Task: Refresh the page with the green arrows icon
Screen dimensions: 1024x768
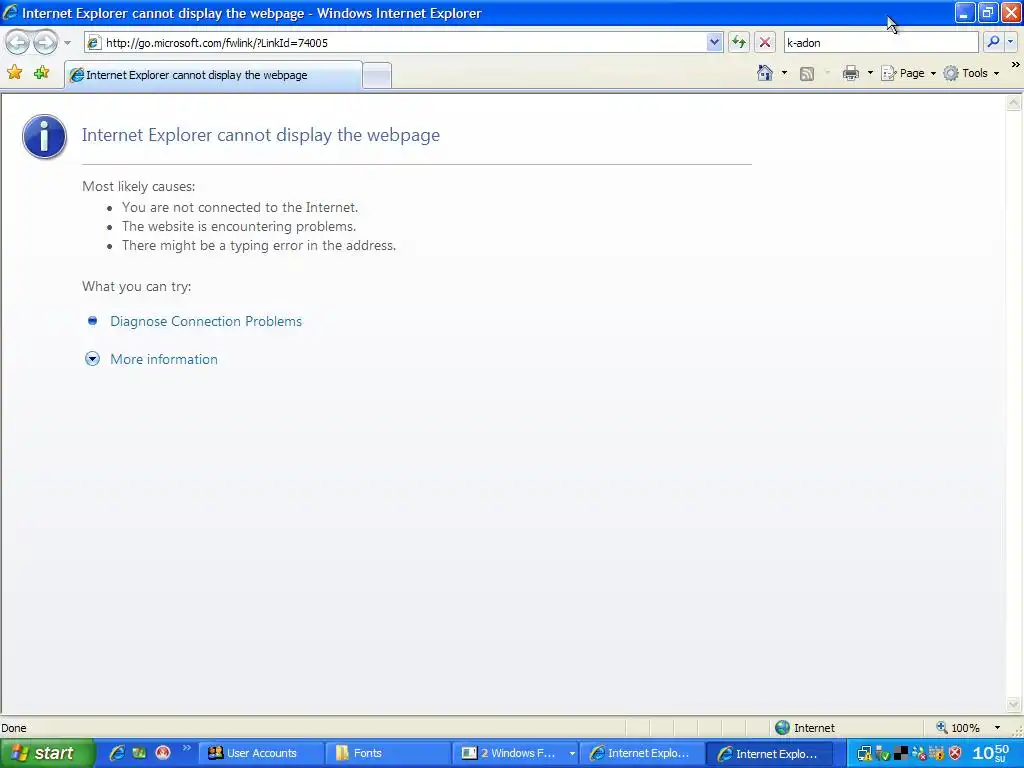Action: [x=739, y=42]
